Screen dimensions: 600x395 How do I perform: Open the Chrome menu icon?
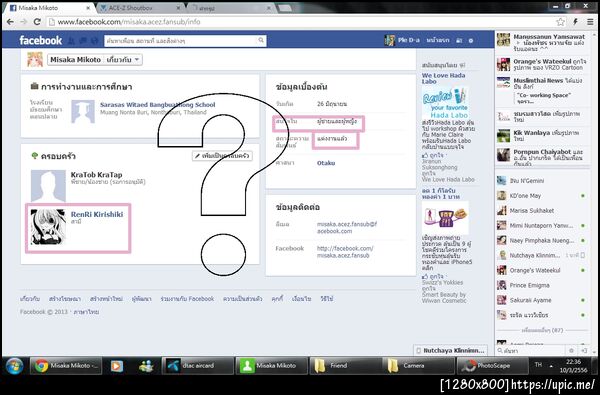[x=590, y=22]
